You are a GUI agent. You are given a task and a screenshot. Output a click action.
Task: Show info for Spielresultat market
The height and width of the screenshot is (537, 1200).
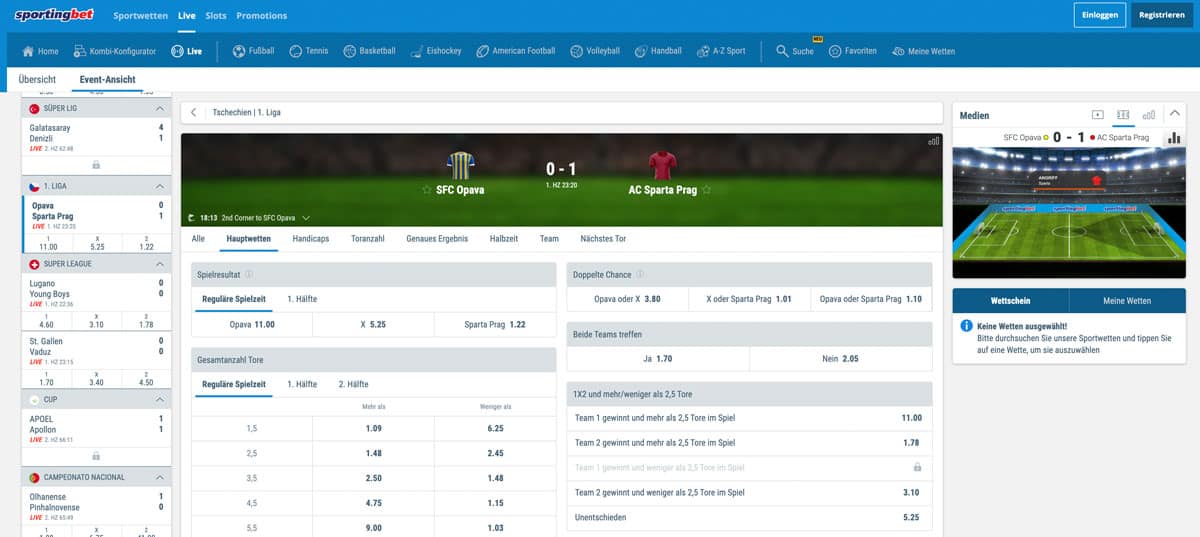(x=249, y=273)
